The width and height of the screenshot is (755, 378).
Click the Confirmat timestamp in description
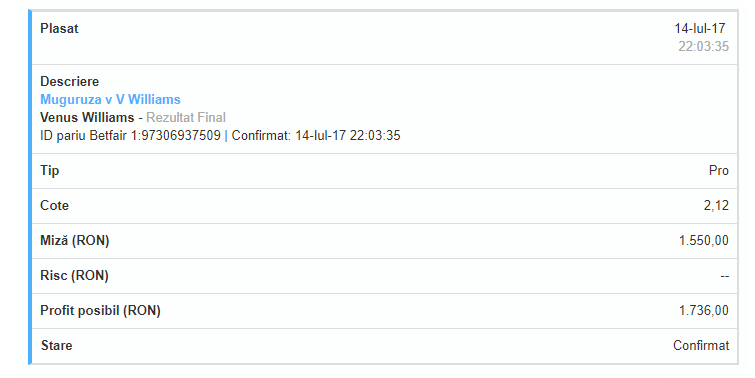coord(316,135)
